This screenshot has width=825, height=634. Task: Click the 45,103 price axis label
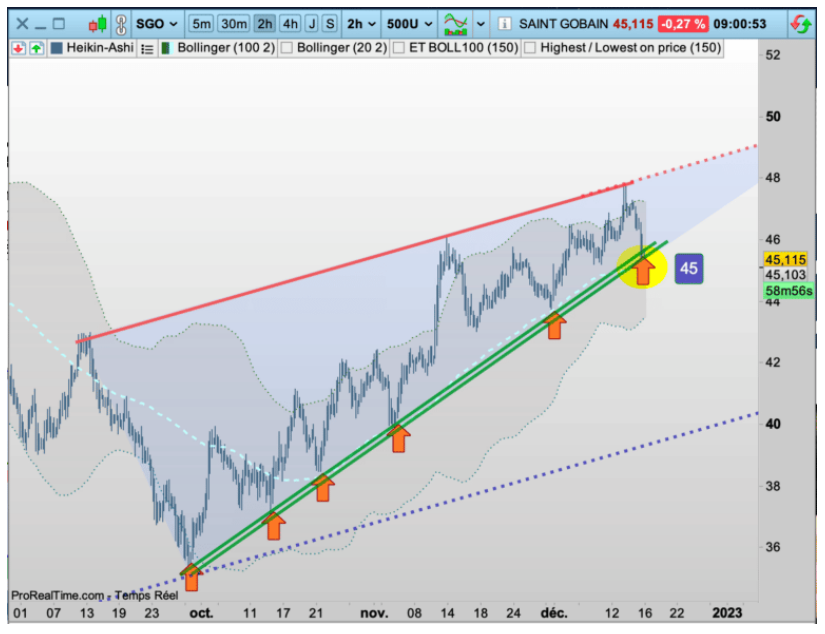[785, 275]
